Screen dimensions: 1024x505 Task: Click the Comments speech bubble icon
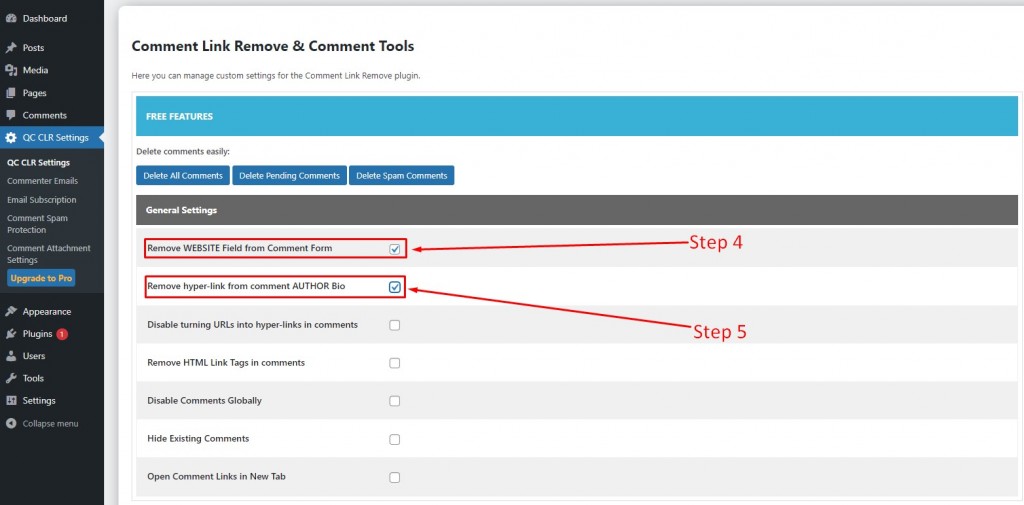tap(11, 115)
